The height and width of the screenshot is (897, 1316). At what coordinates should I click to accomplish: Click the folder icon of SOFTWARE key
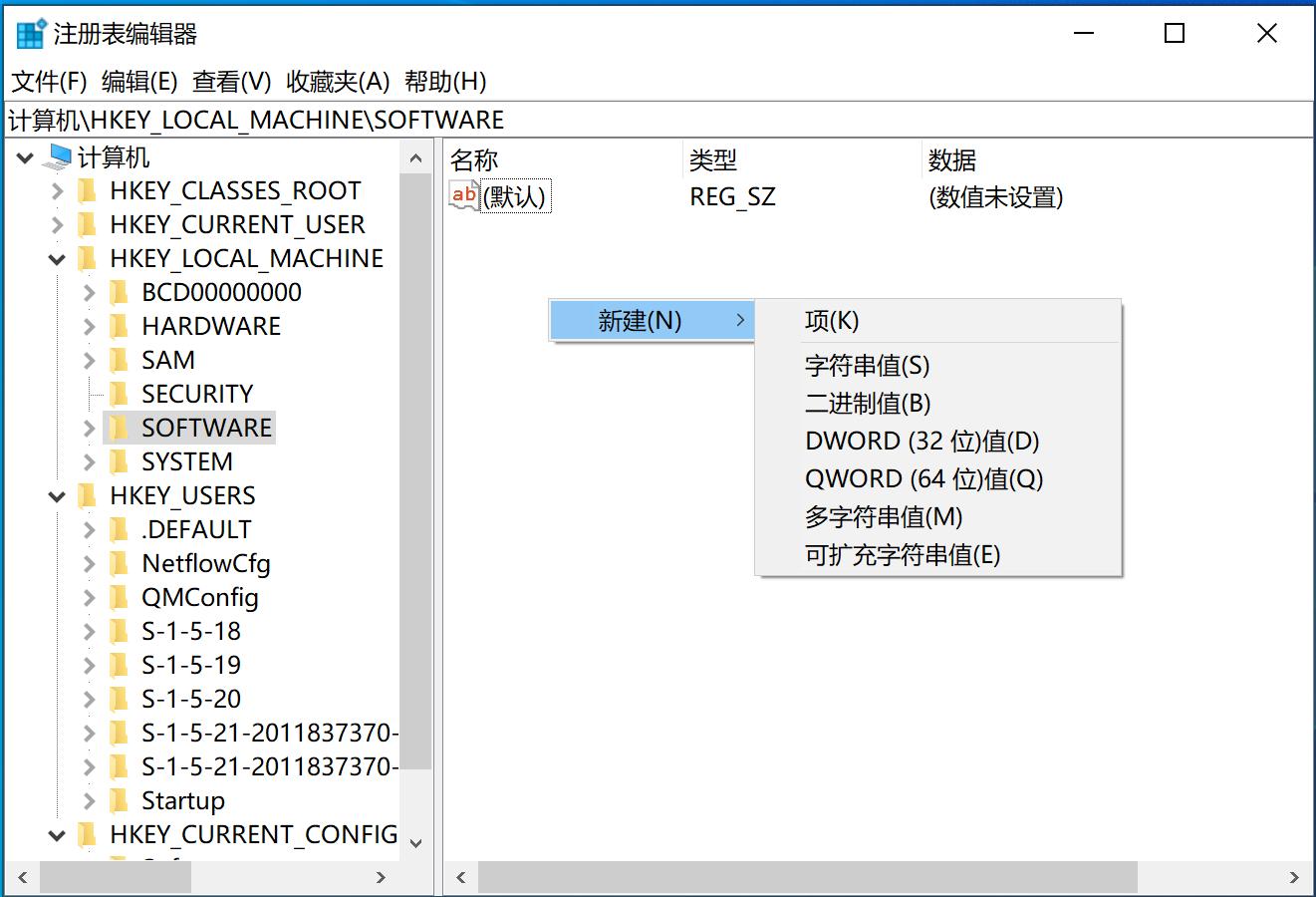pyautogui.click(x=119, y=427)
